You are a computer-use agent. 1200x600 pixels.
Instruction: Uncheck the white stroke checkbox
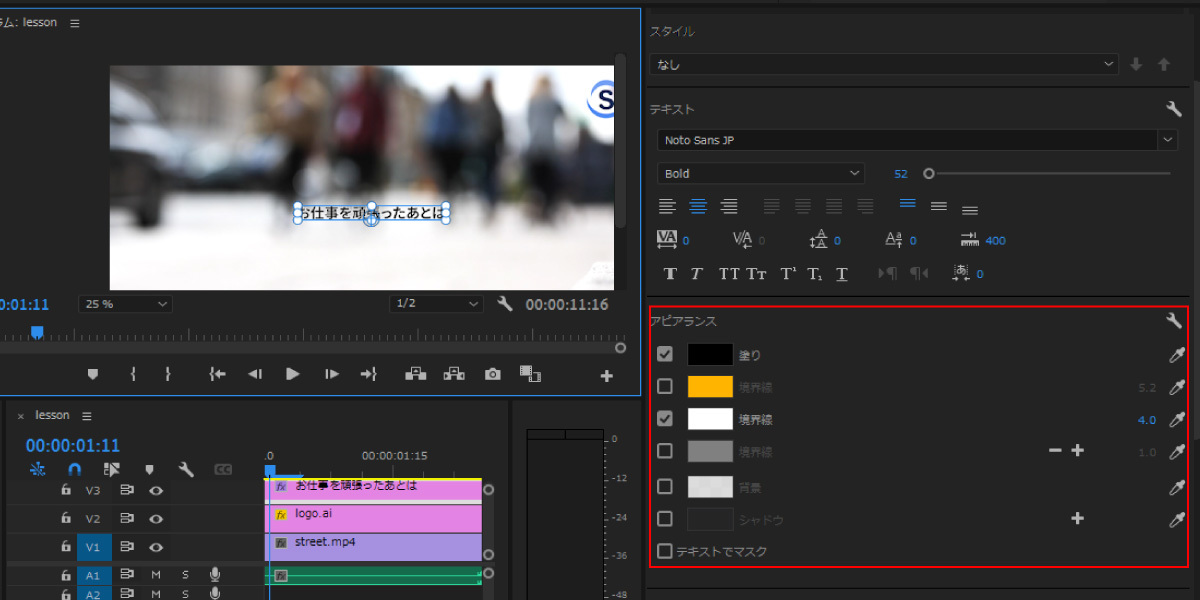(665, 418)
